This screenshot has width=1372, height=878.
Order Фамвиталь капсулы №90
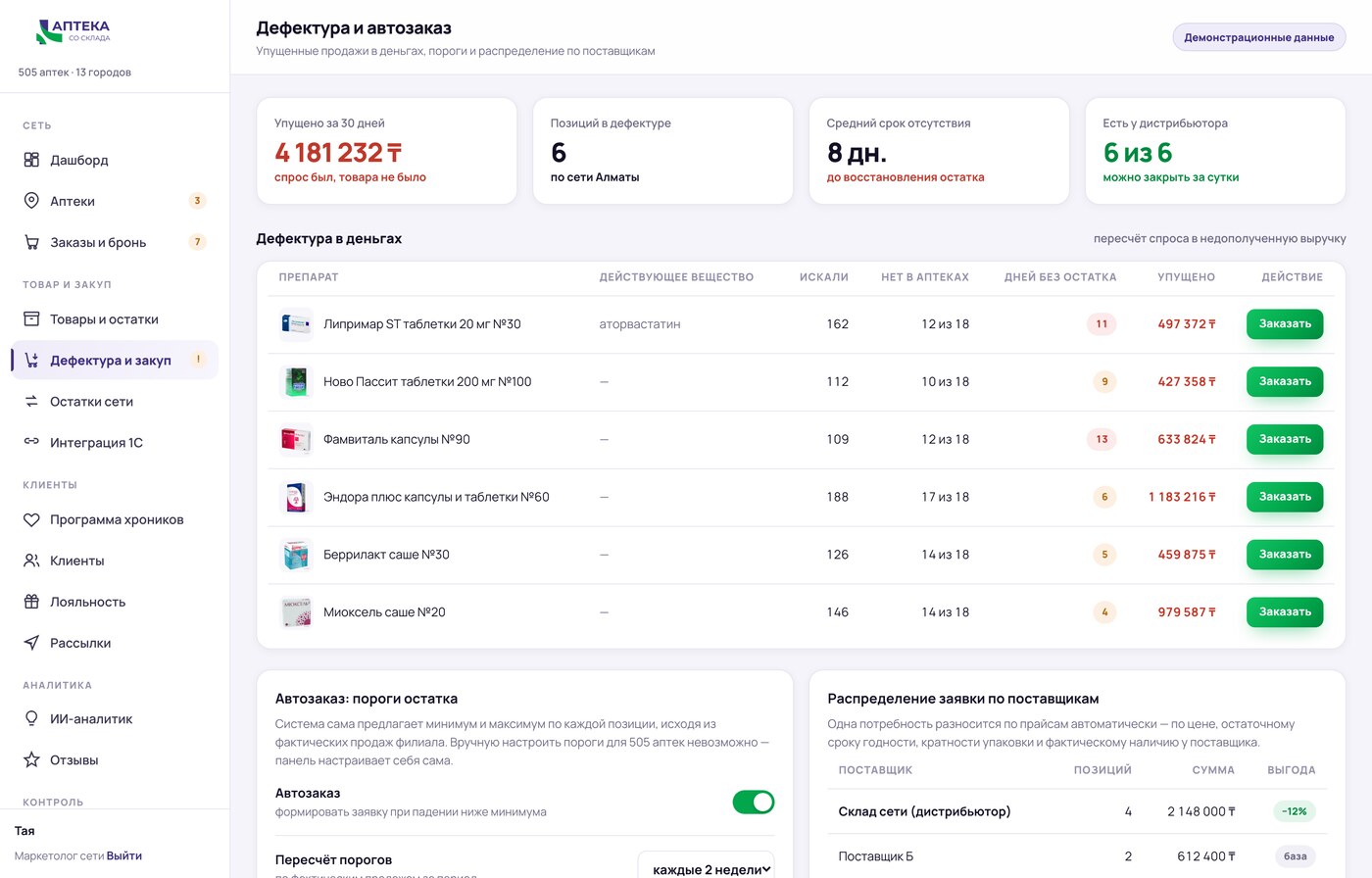1285,440
